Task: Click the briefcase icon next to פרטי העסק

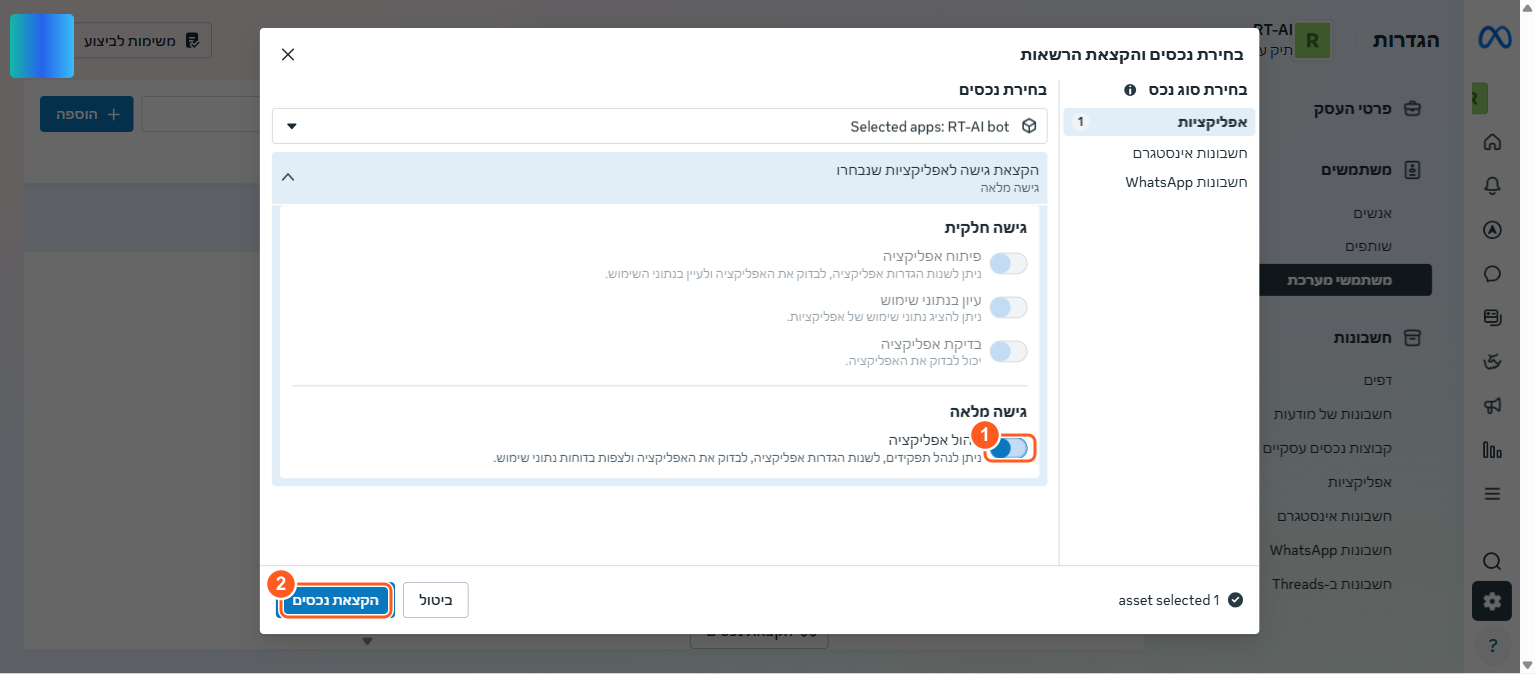Action: (x=1412, y=109)
